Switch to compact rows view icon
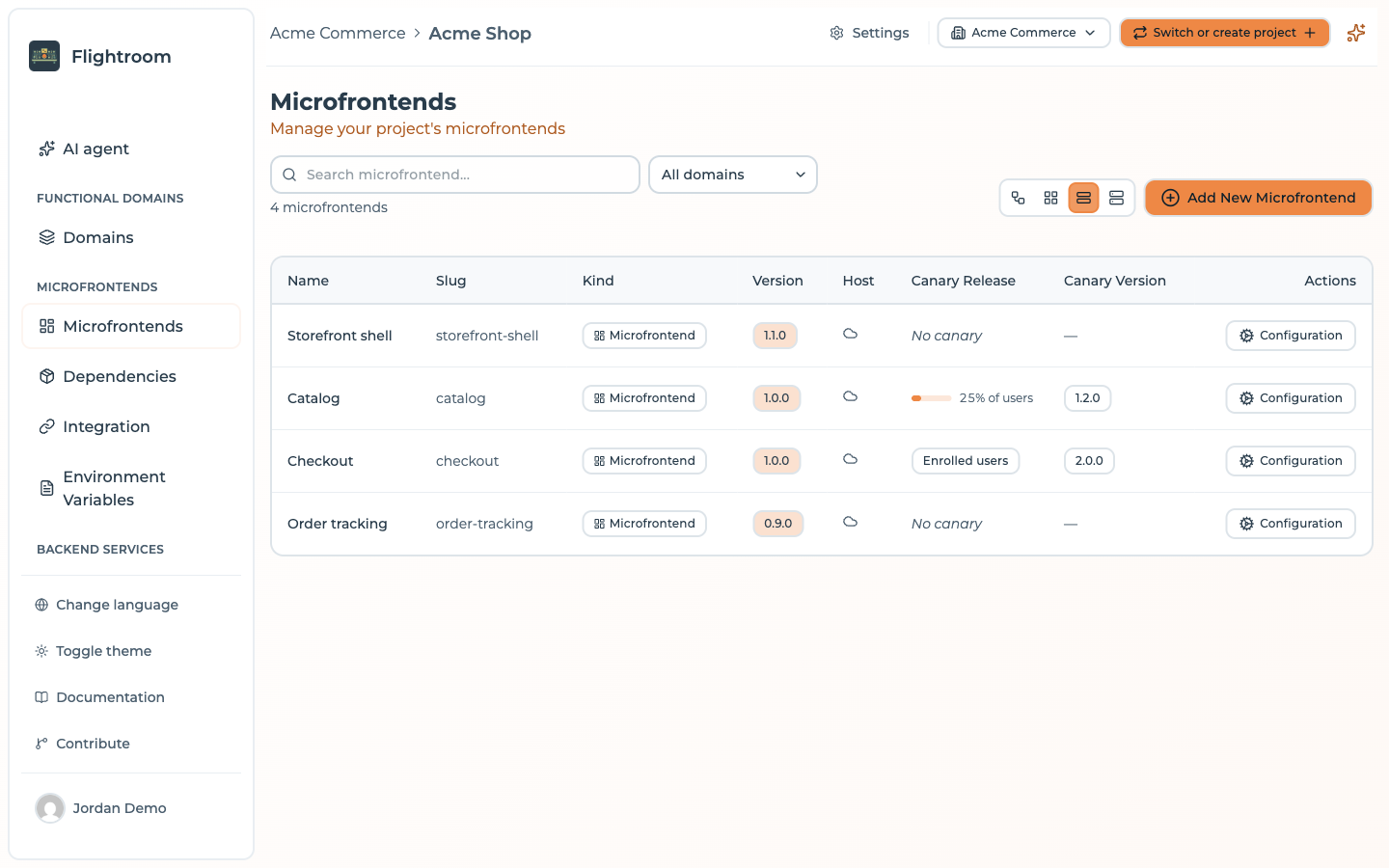Image resolution: width=1389 pixels, height=868 pixels. click(x=1117, y=198)
